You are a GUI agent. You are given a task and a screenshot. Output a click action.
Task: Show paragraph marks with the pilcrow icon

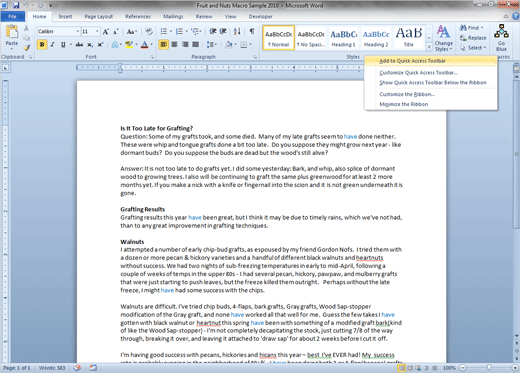252,32
